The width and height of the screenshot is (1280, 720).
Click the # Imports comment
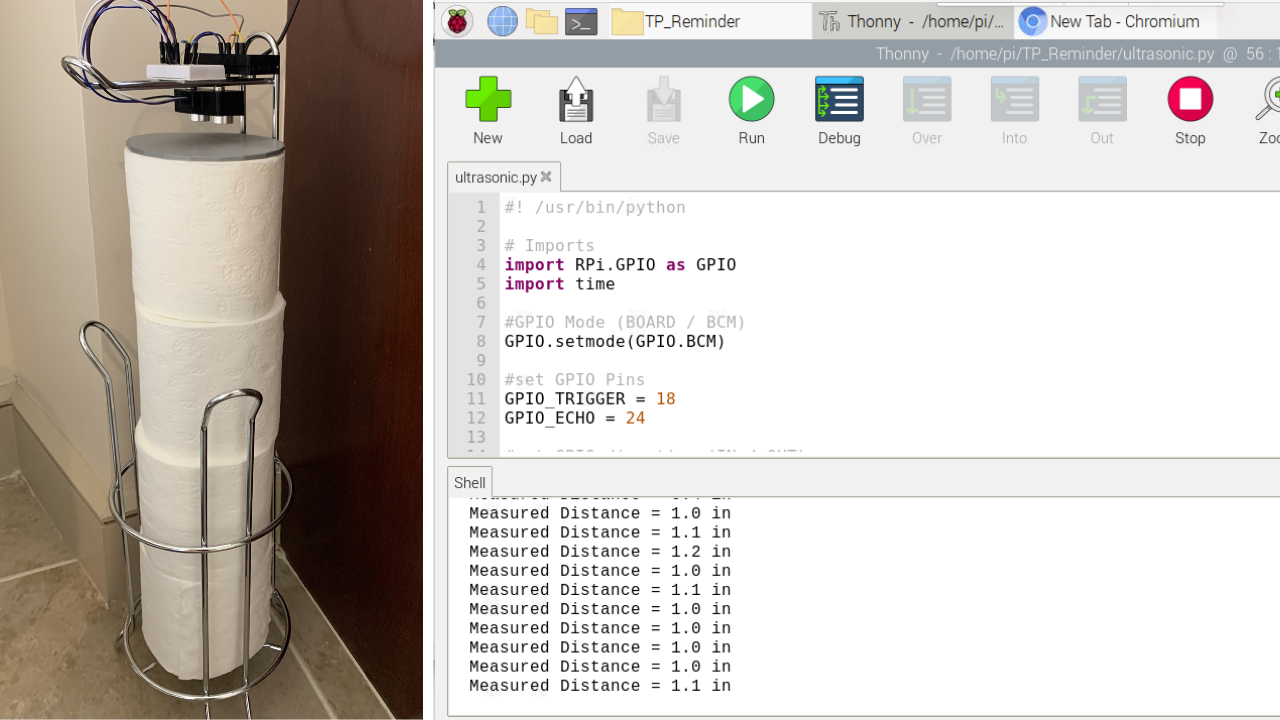[550, 246]
